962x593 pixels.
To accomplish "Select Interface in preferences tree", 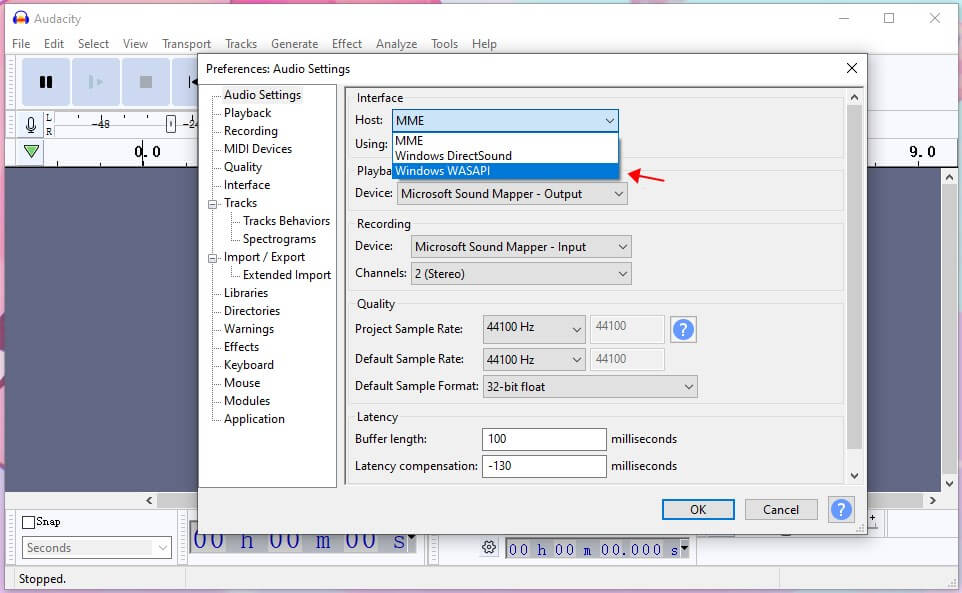I will click(247, 185).
